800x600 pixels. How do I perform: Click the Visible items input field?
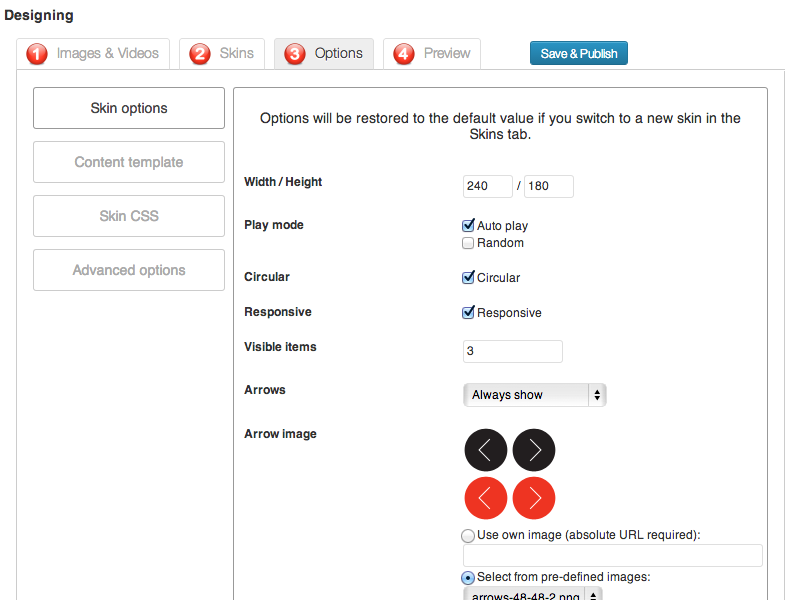coord(513,351)
